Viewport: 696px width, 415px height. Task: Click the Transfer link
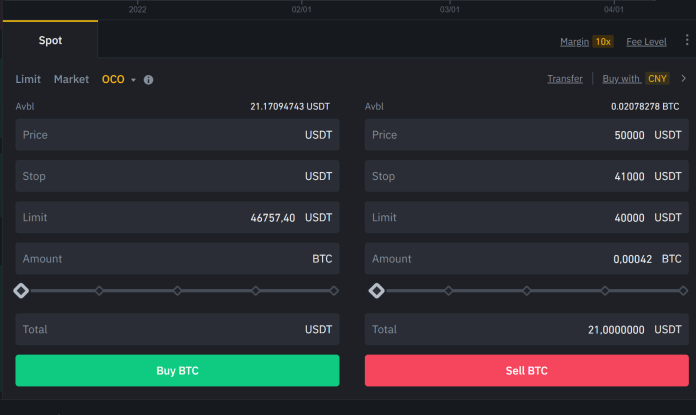565,79
